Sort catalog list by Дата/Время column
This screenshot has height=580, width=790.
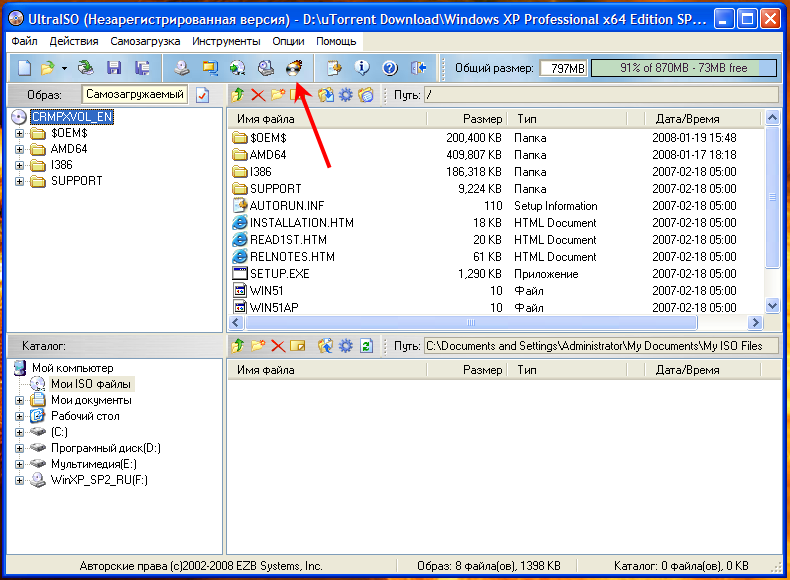[702, 370]
